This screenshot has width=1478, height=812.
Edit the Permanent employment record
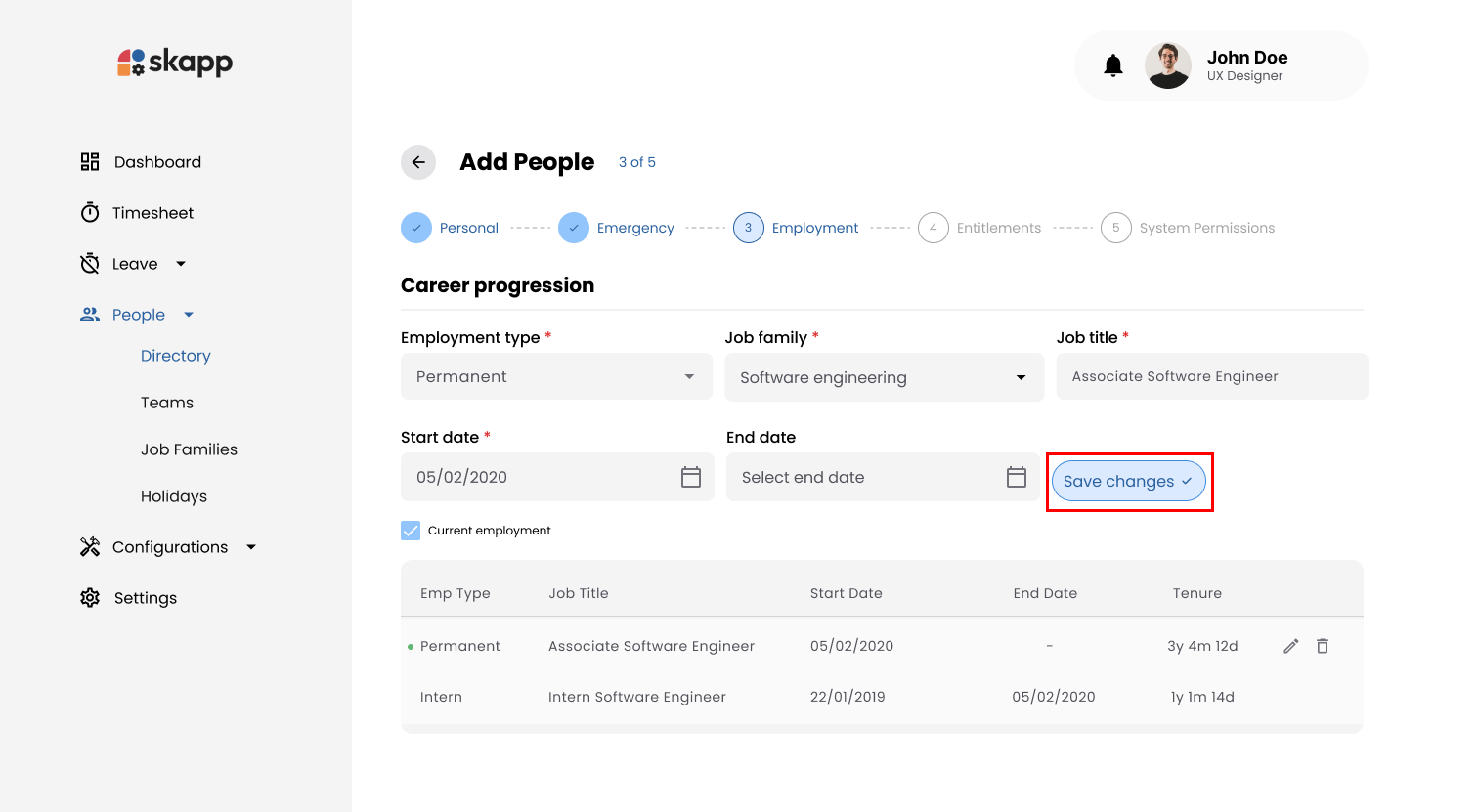1290,646
